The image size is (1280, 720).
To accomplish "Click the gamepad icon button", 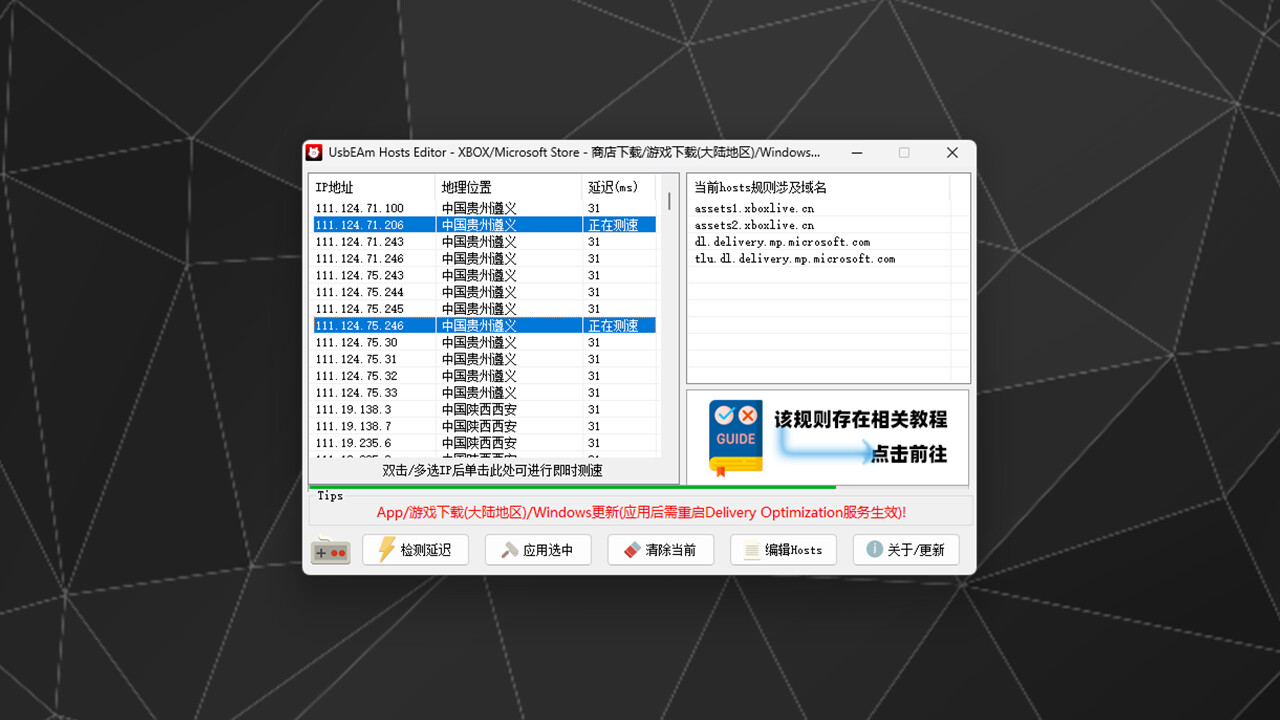I will (x=330, y=549).
